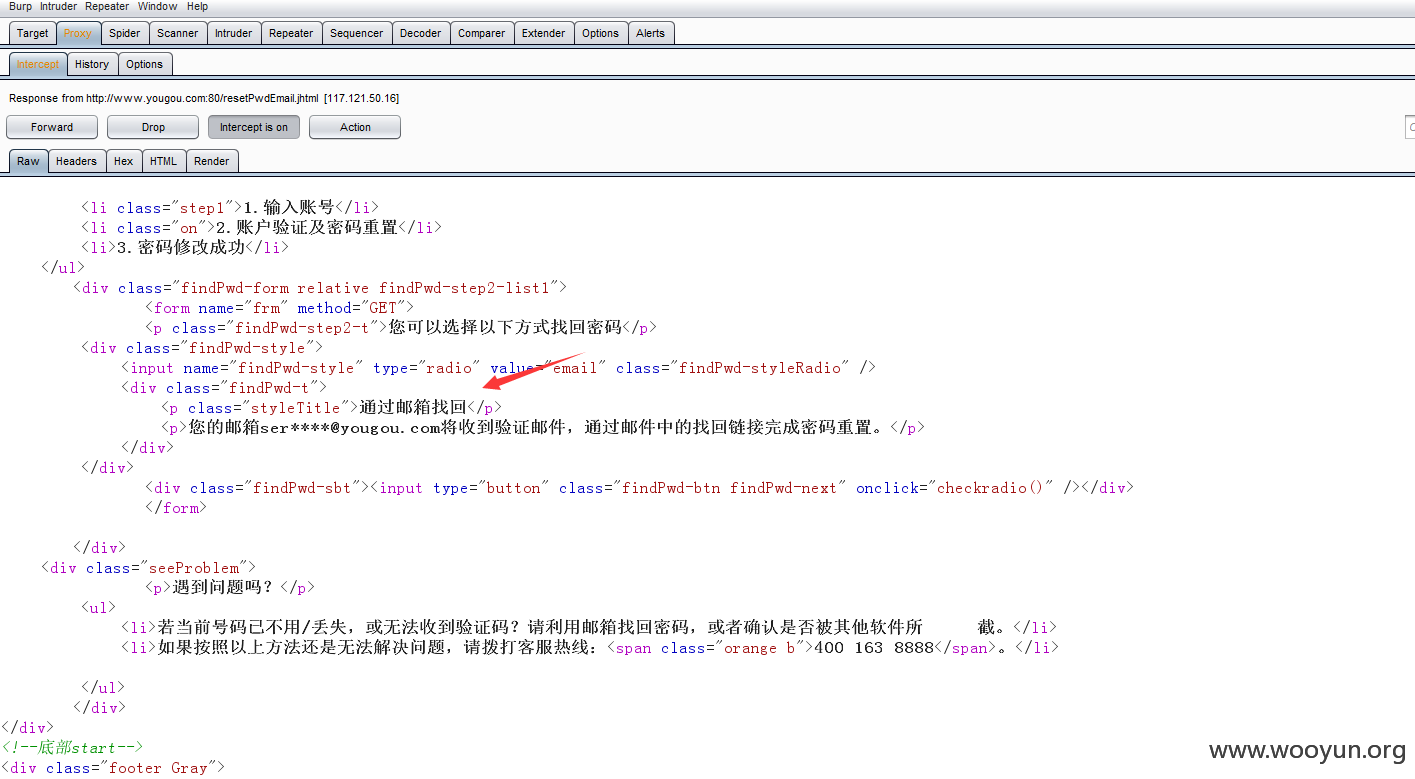Switch to the Extender tab
This screenshot has height=779, width=1415.
pyautogui.click(x=544, y=33)
